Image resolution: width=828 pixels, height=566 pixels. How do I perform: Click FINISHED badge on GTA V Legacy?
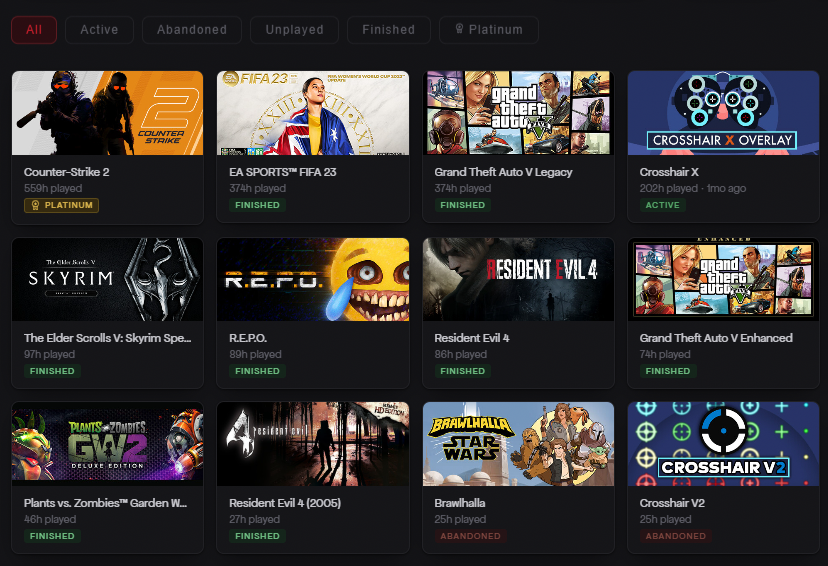point(463,205)
